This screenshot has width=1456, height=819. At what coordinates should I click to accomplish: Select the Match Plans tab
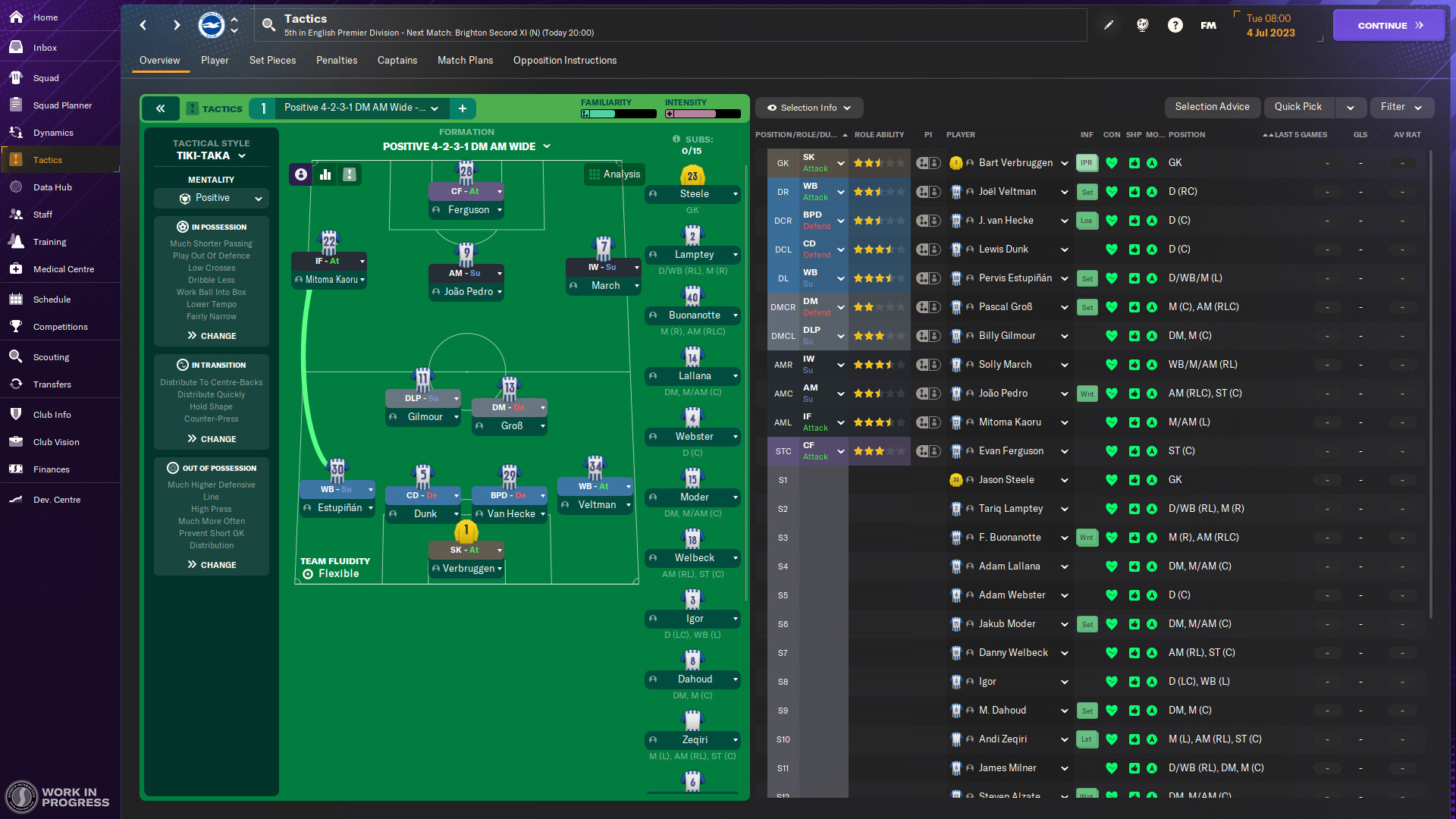pos(464,59)
